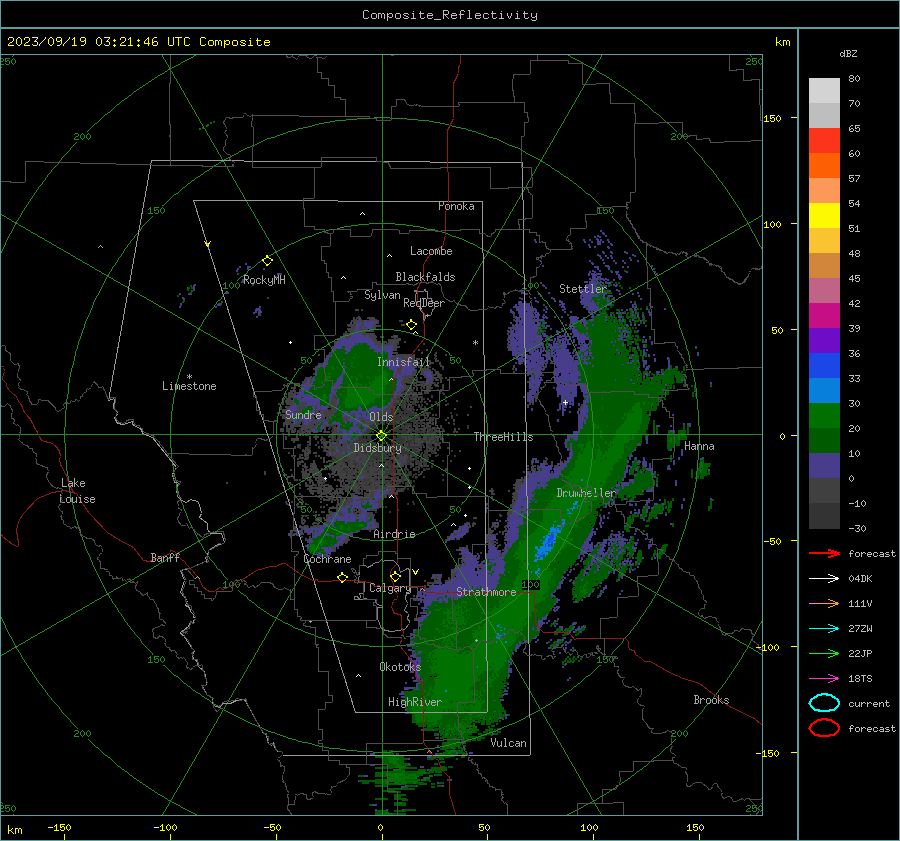
Task: Choose the blue swatch between 36 and 33
Action: (x=824, y=365)
